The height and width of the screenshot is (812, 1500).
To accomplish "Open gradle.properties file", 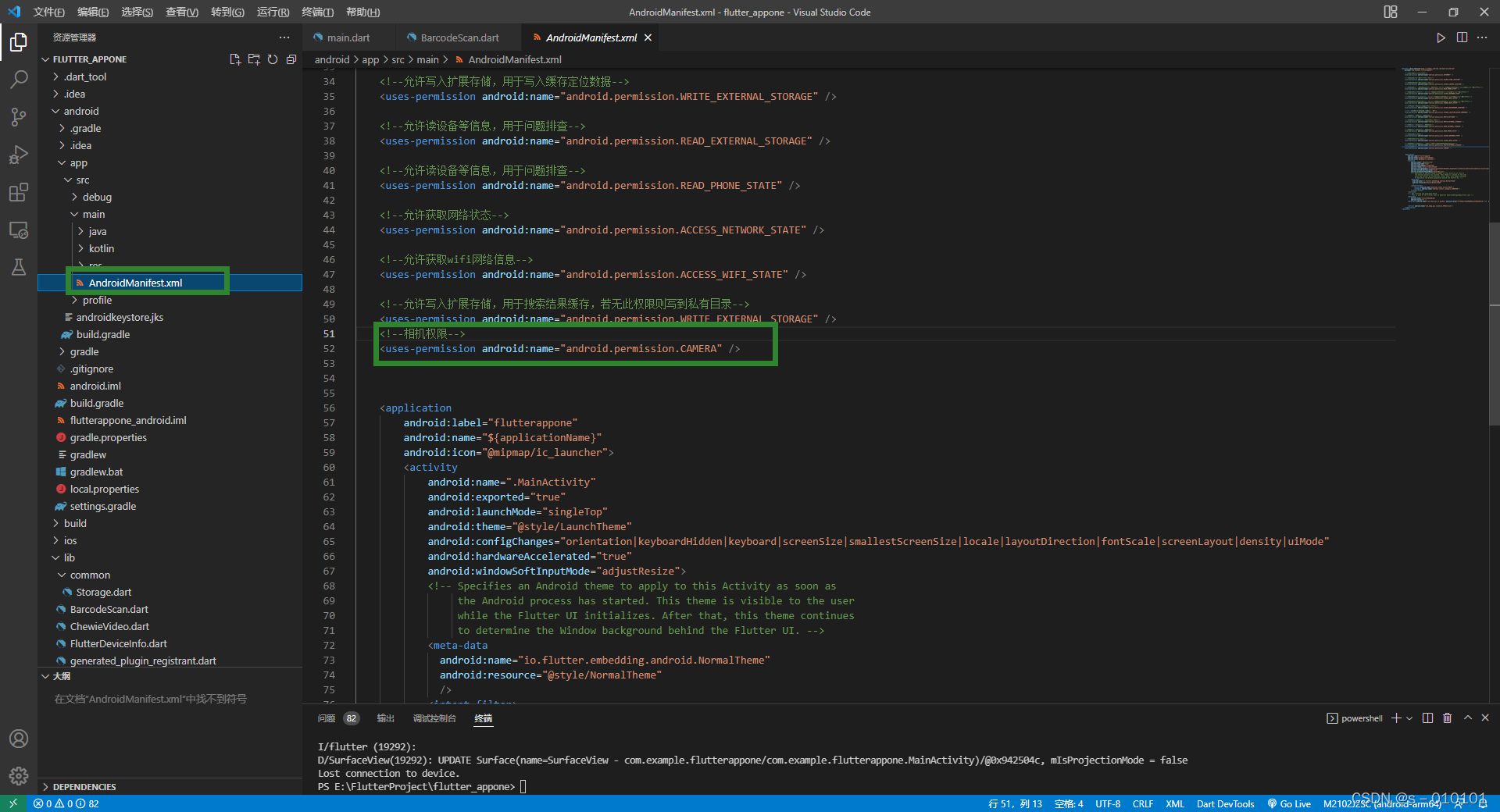I will pos(108,437).
